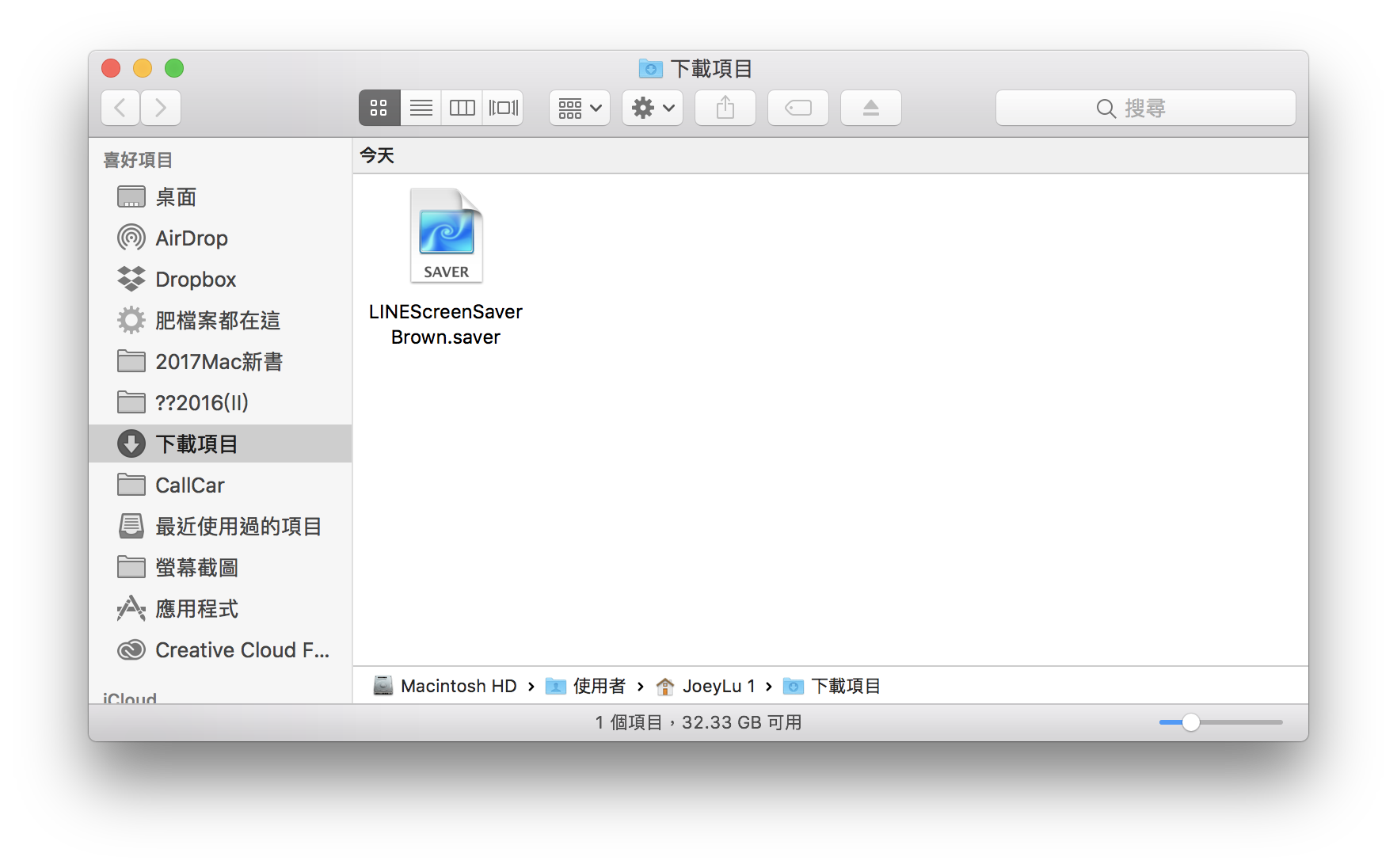
Task: Click the green zoom window button
Action: (174, 68)
